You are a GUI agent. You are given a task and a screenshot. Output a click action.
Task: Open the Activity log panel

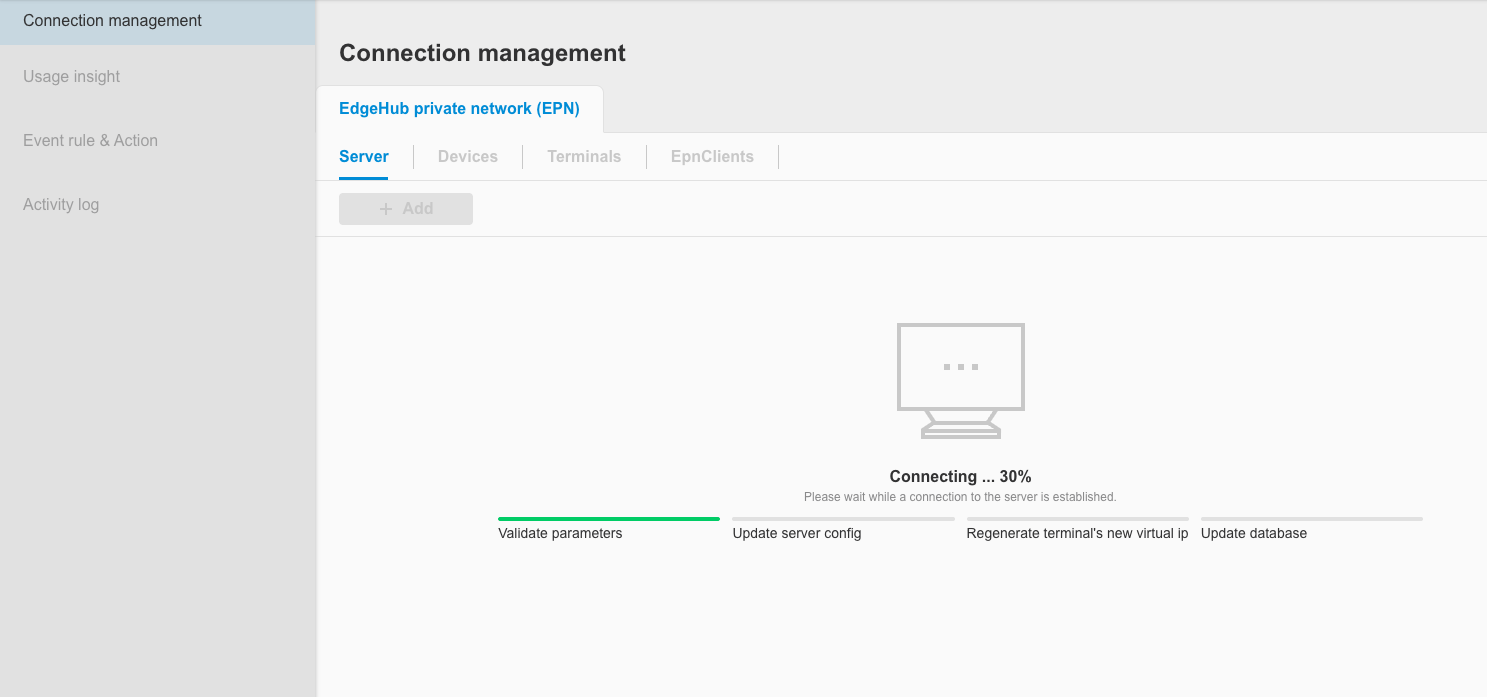point(61,204)
